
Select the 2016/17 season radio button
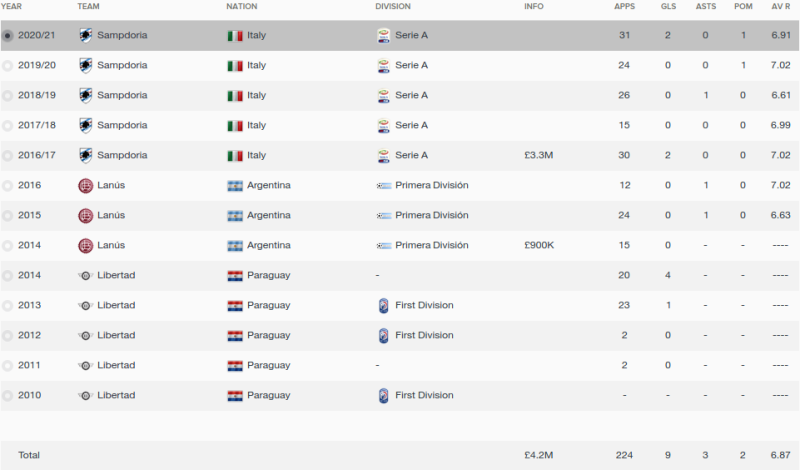[8, 156]
